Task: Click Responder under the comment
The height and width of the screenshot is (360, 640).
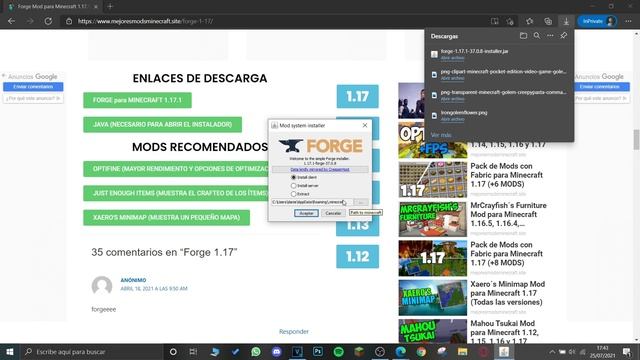Action: [294, 331]
